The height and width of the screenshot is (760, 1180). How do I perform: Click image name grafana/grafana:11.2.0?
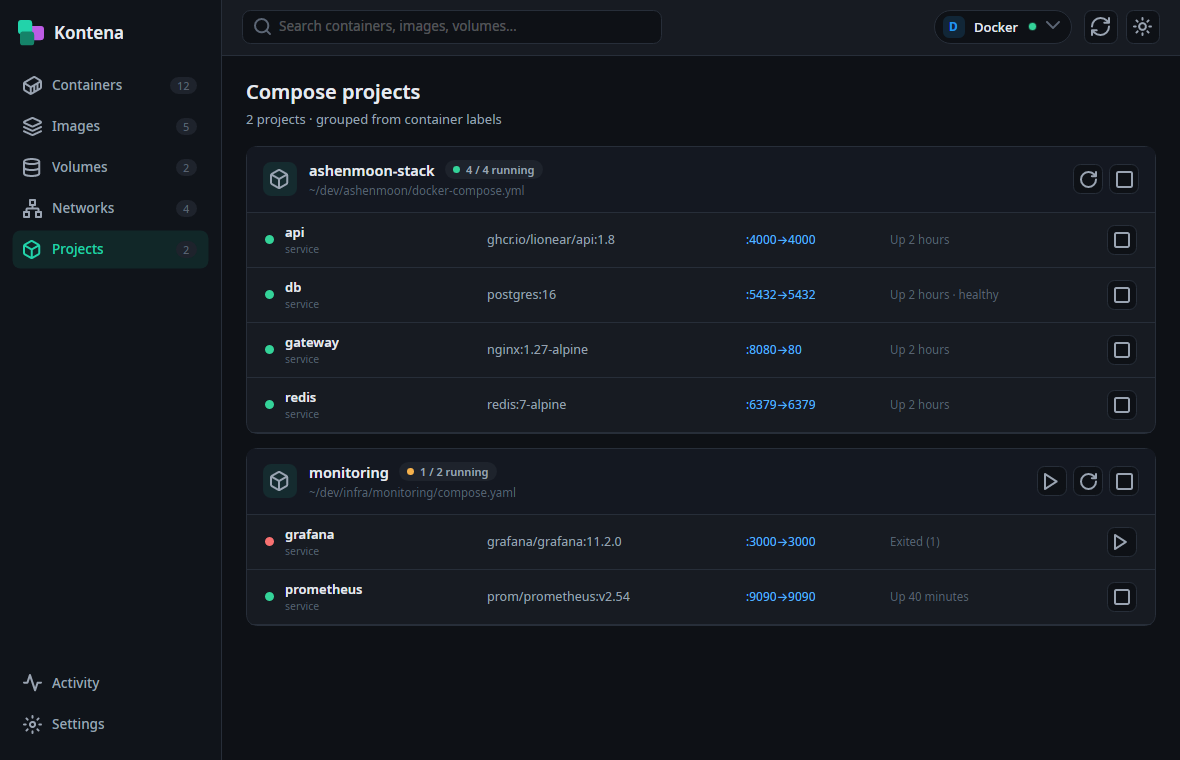pos(554,541)
